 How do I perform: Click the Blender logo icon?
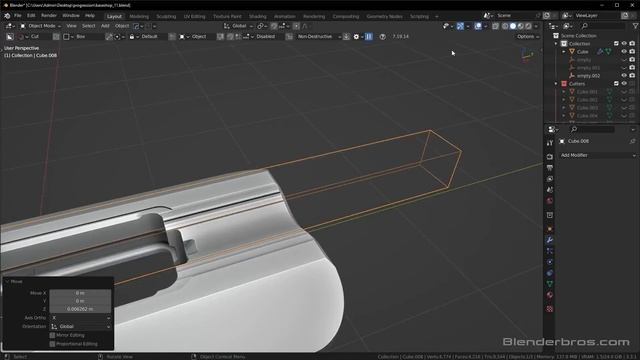[7, 16]
